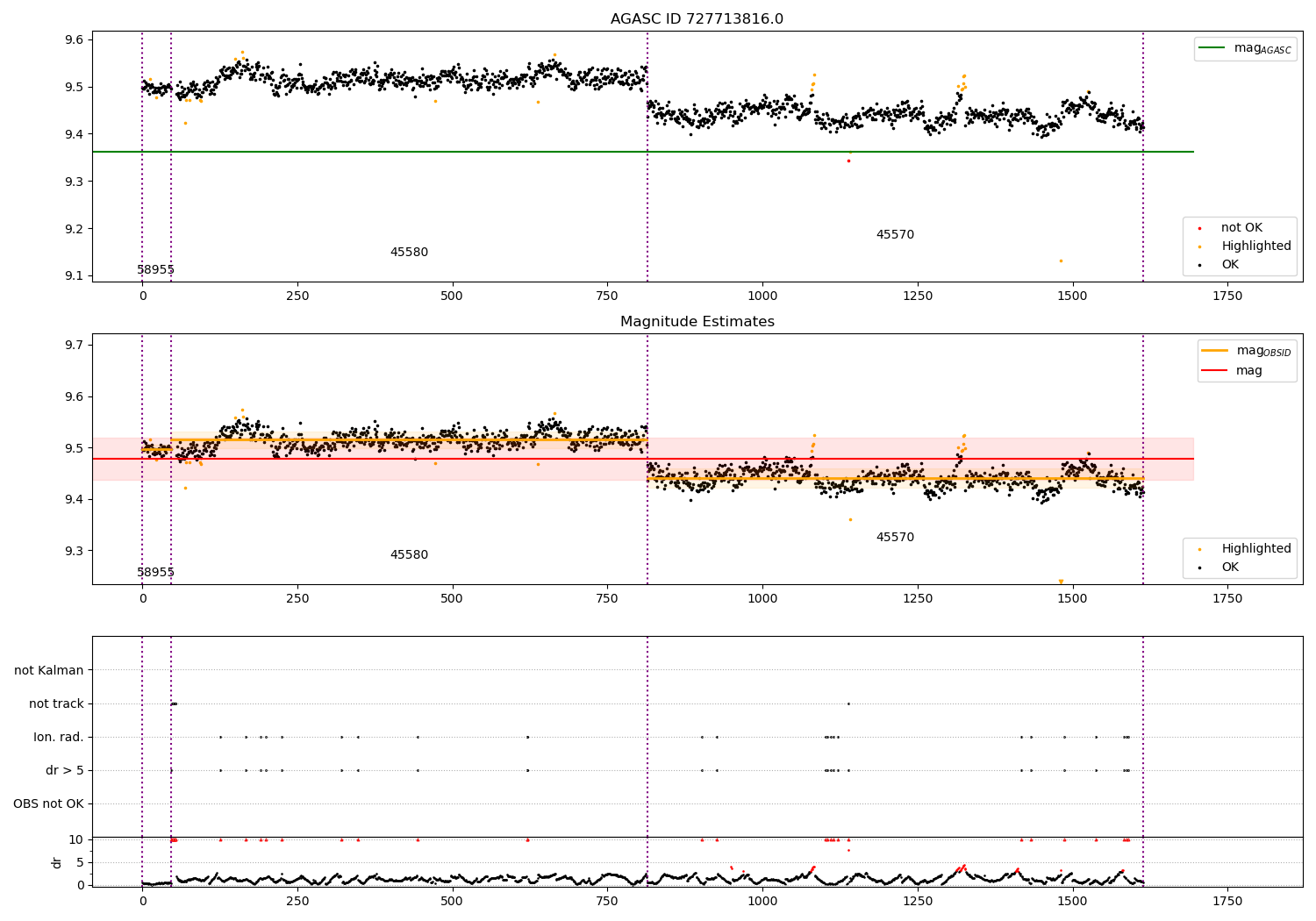The image size is (1316, 921).
Task: Click red not-OK point below green line
Action: coord(848,161)
